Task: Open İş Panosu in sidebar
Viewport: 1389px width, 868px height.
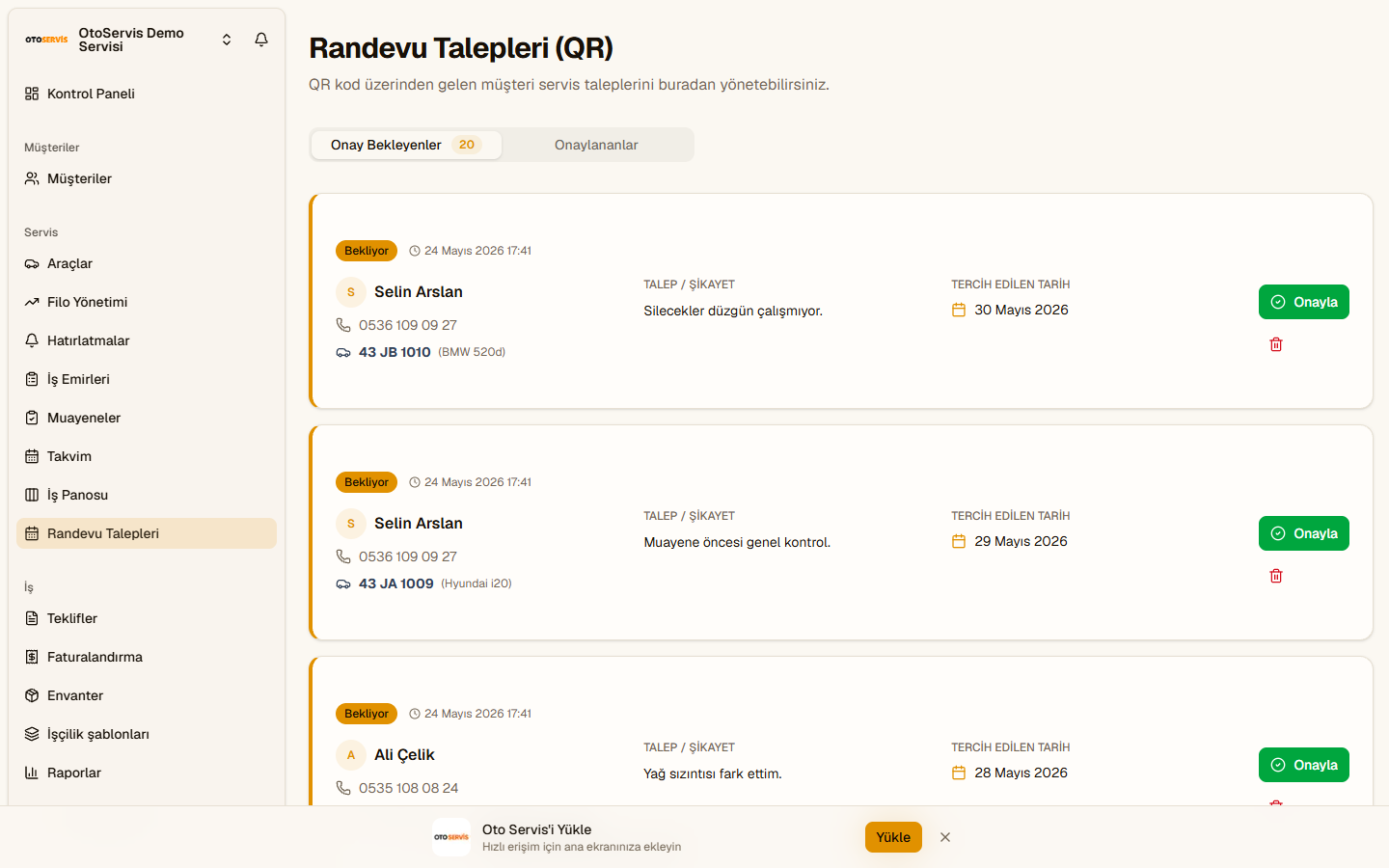Action: coord(147,495)
